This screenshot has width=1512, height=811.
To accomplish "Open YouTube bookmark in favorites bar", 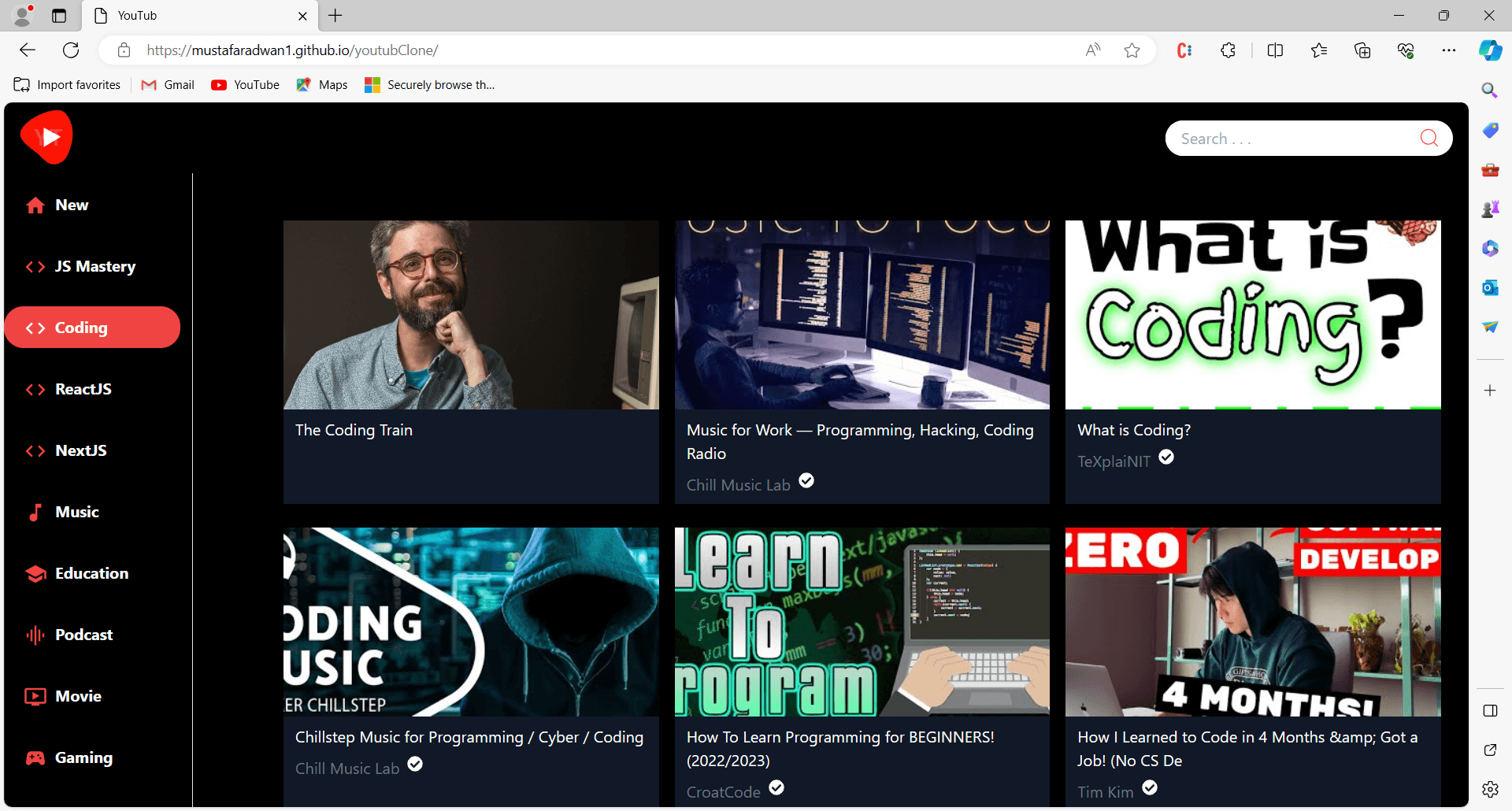I will [245, 85].
